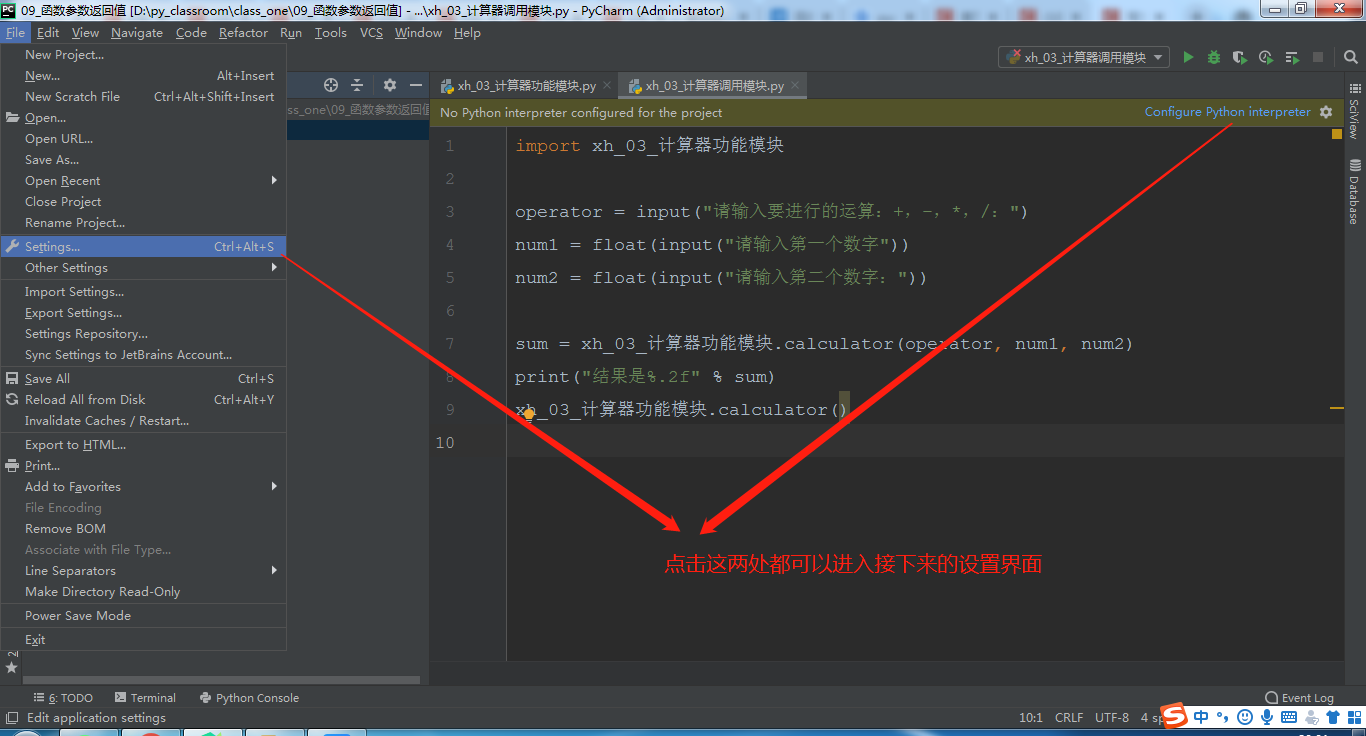Screen dimensions: 1366x736
Task: Click the yellow intention bulb on line 9
Action: pyautogui.click(x=530, y=413)
